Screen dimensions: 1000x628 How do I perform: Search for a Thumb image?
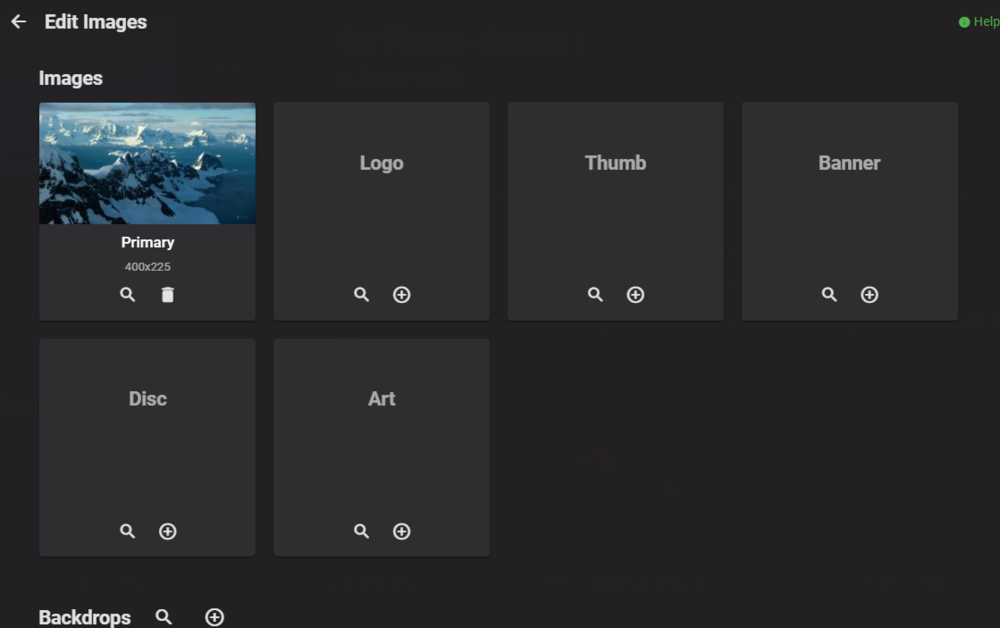tap(595, 294)
